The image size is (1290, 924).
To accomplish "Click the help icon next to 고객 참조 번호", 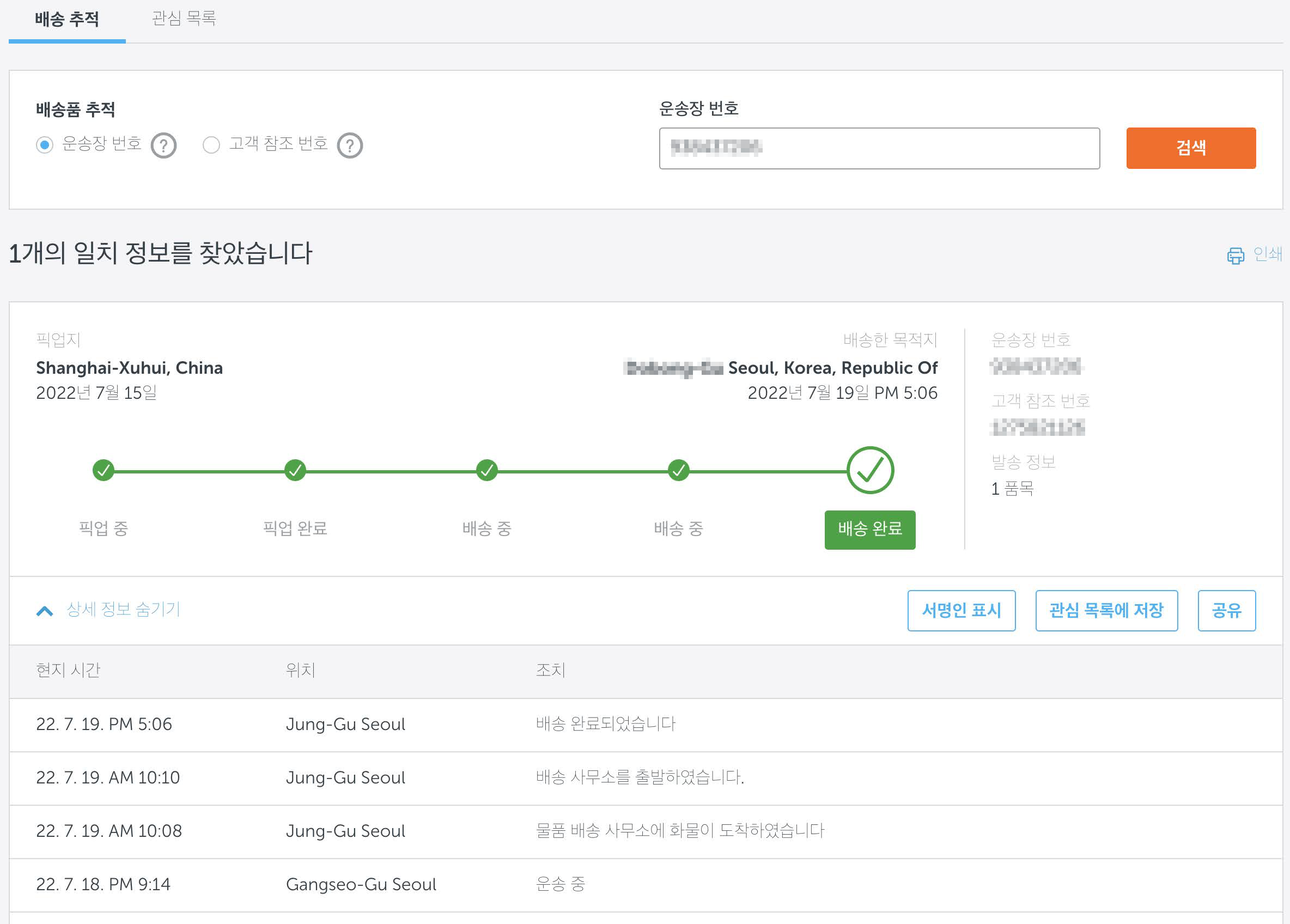I will pyautogui.click(x=349, y=145).
